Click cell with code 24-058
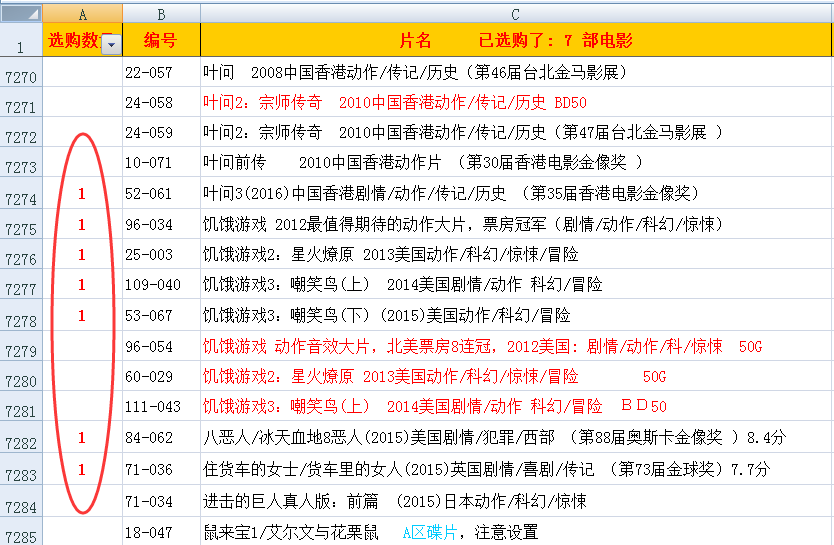Screen dimensions: 834x545 [161, 102]
